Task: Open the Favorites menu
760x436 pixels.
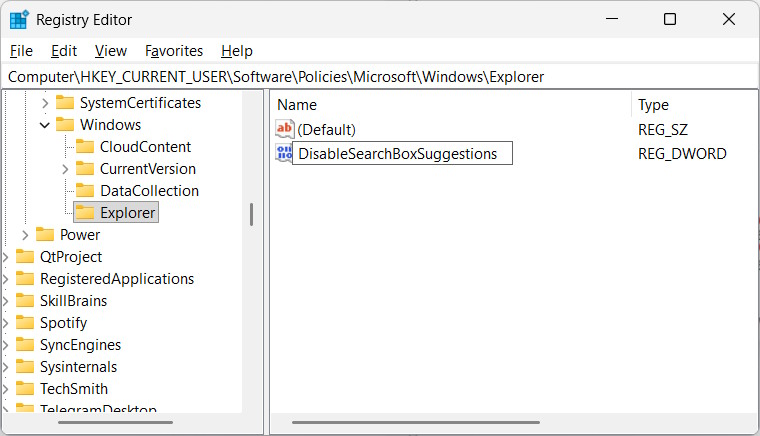Action: pyautogui.click(x=173, y=51)
